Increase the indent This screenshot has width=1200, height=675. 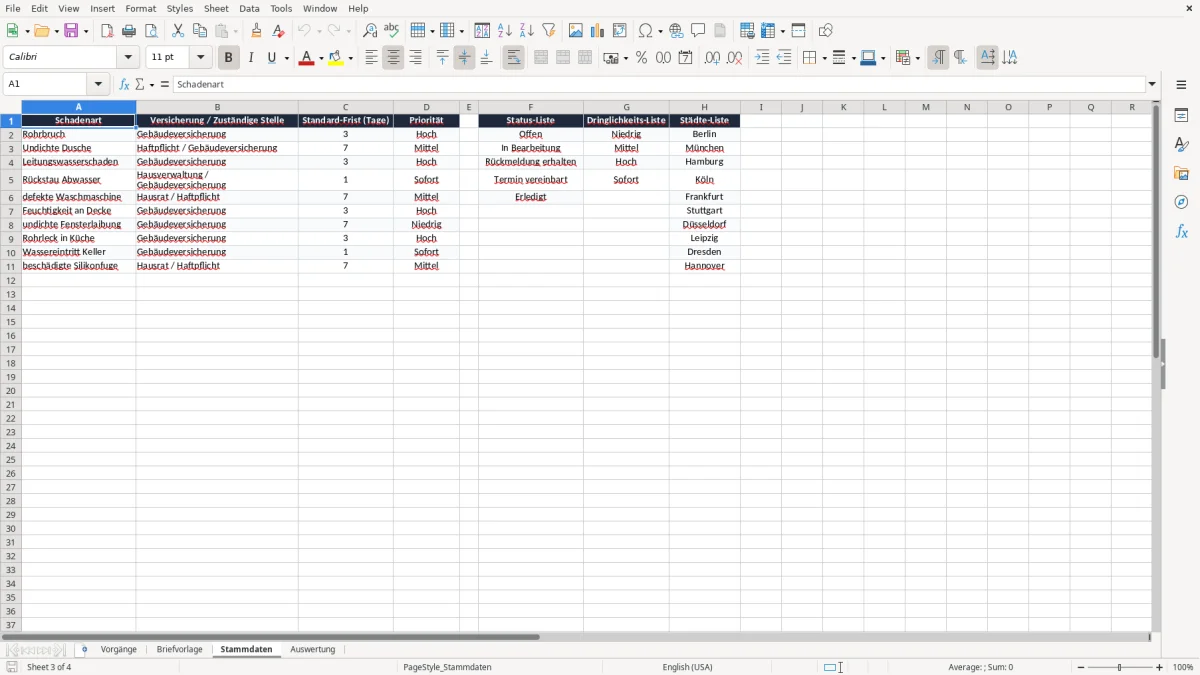[x=762, y=58]
